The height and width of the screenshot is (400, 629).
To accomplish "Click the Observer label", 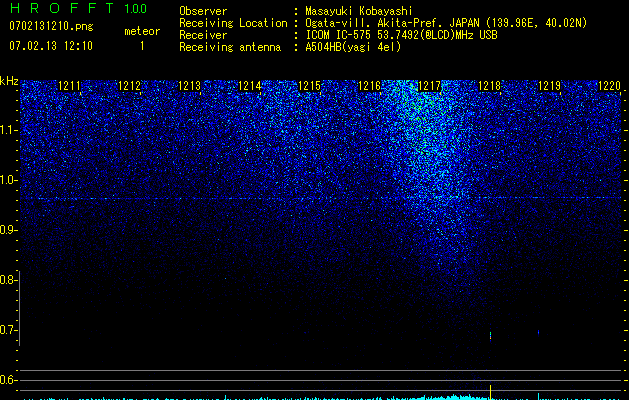I will tap(203, 11).
